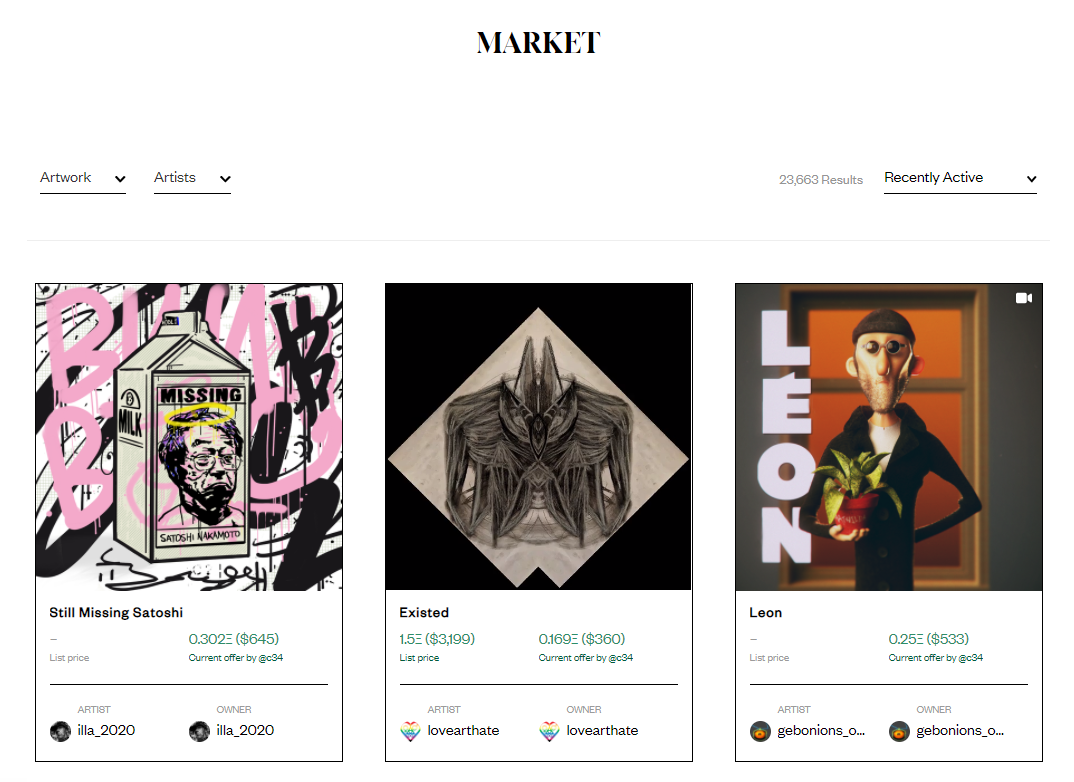The image size is (1074, 782).
Task: Click the Still Missing Satoshi title
Action: (116, 612)
